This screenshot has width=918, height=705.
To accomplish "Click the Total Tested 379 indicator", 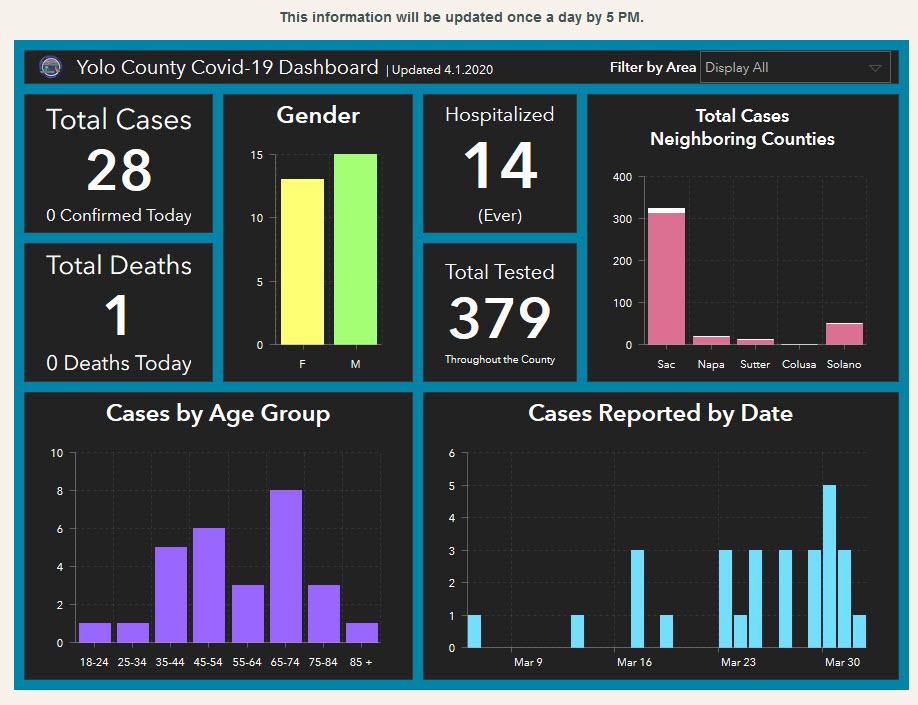I will pos(500,312).
